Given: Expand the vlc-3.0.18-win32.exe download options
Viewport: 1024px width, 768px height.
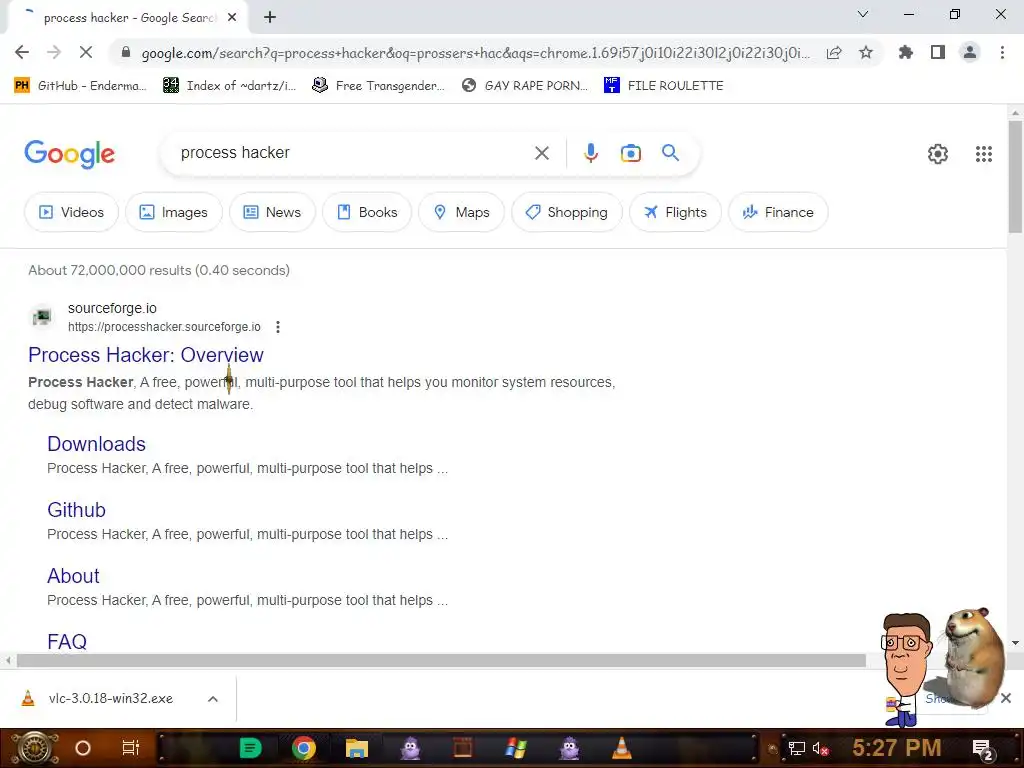Looking at the screenshot, I should tap(212, 699).
